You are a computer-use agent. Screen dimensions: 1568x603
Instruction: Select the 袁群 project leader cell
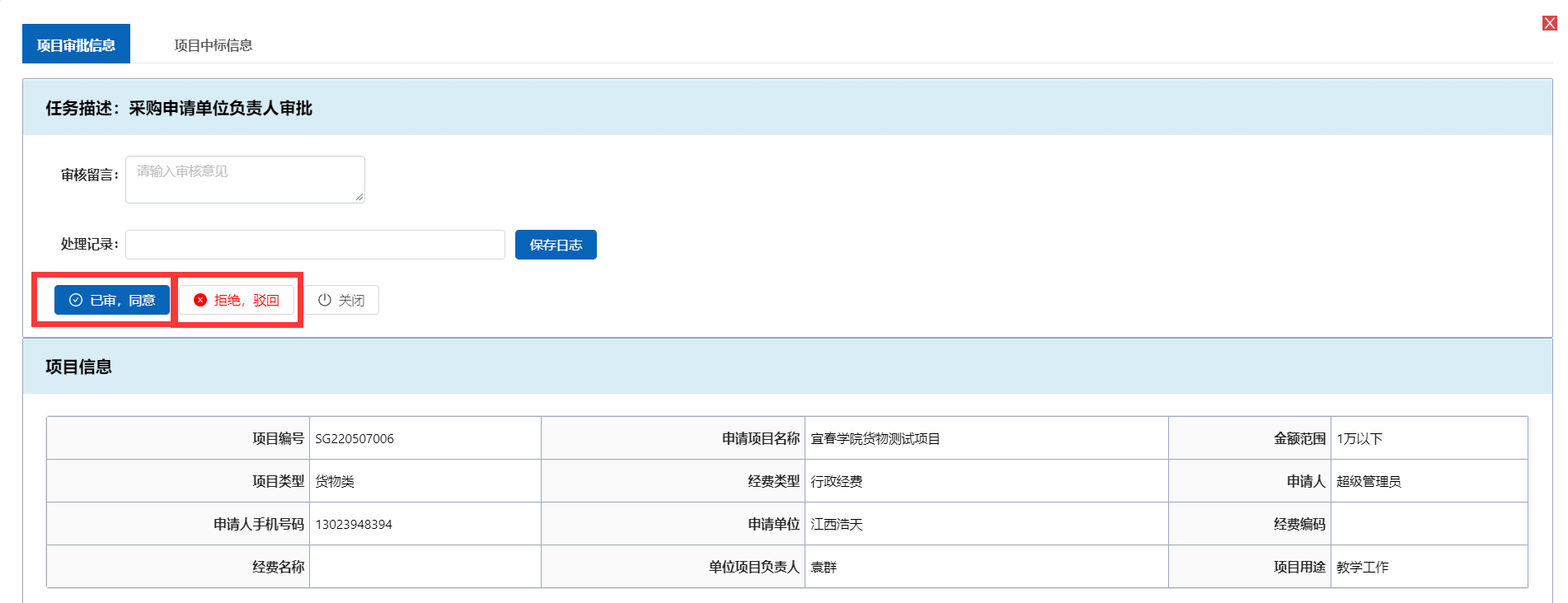tap(824, 567)
